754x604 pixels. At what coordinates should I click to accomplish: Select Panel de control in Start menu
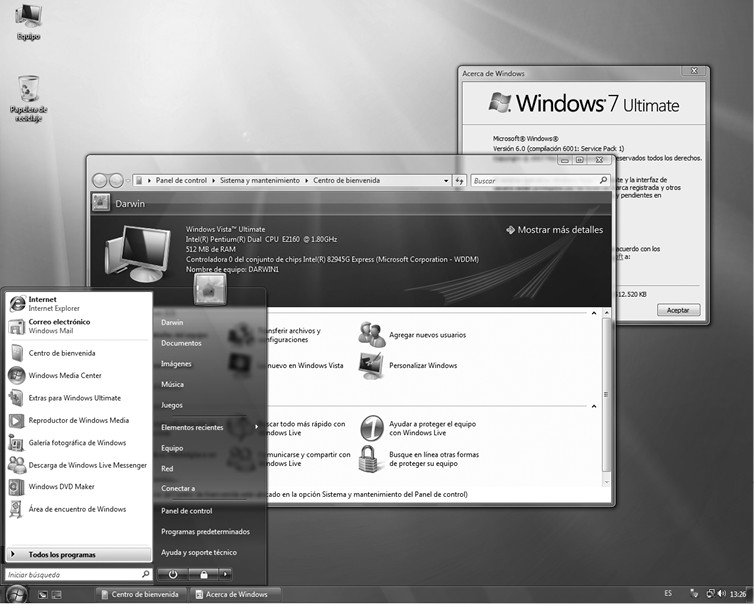click(x=186, y=510)
